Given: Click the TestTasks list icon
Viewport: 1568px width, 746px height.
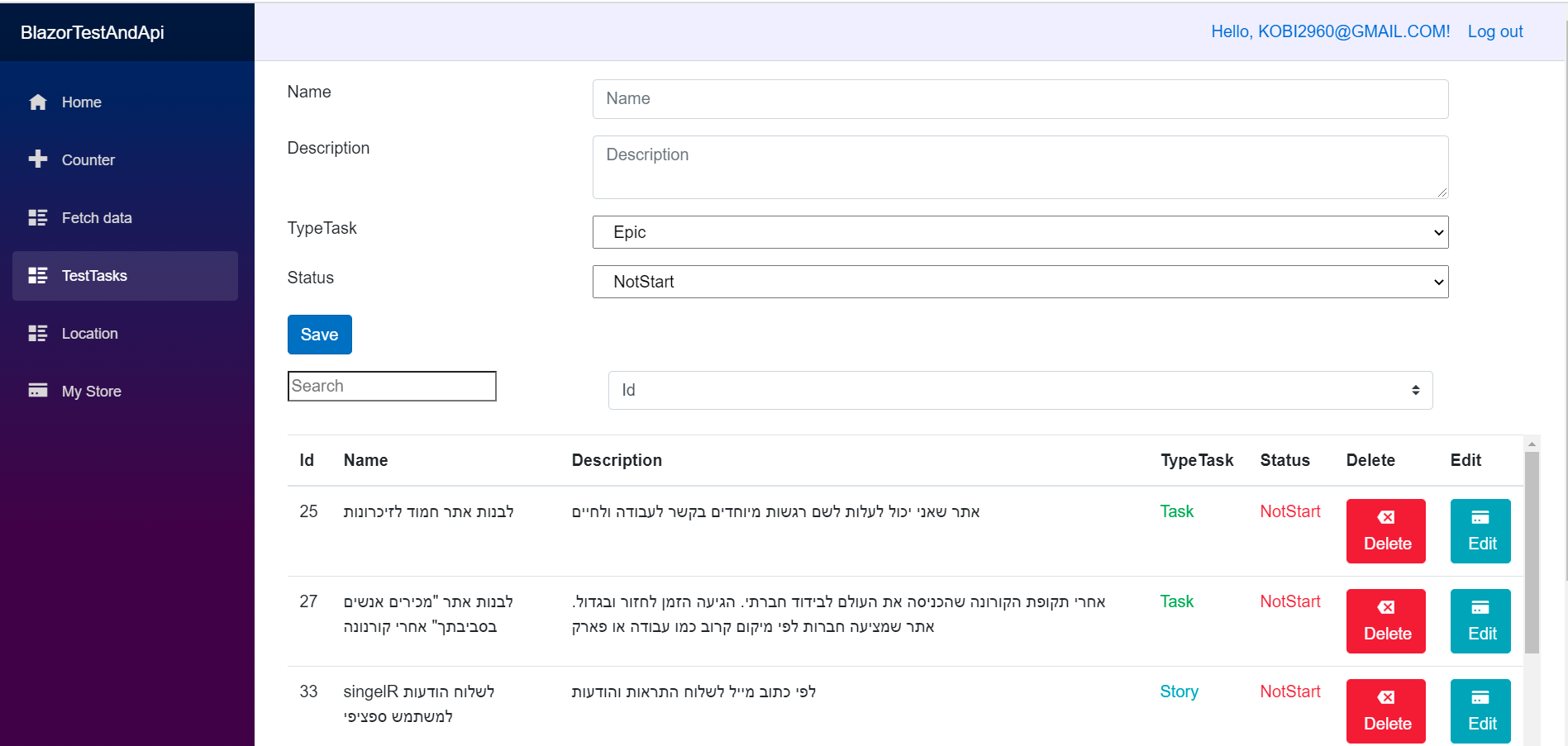Looking at the screenshot, I should (x=38, y=276).
